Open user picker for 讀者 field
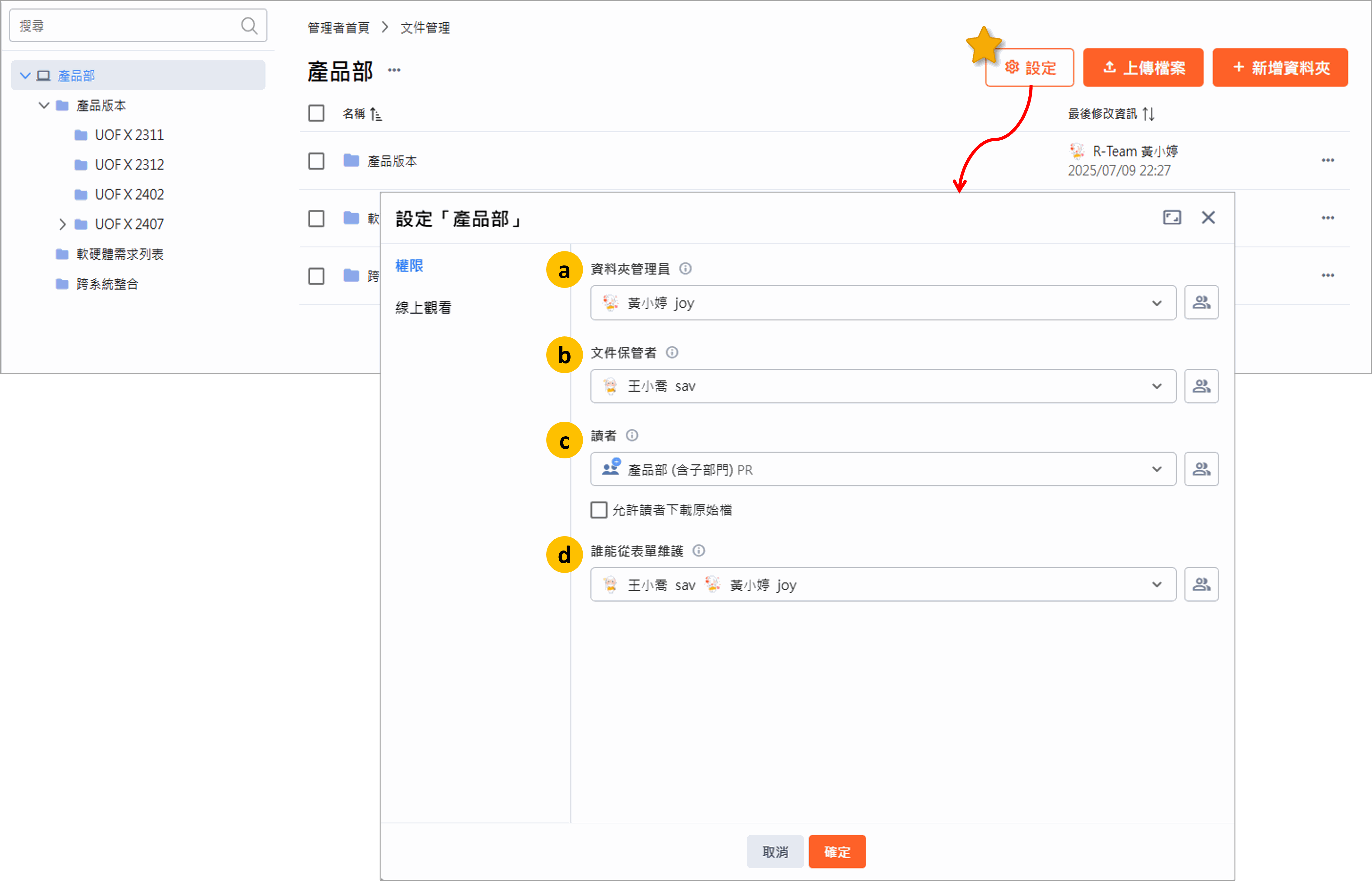 1201,469
